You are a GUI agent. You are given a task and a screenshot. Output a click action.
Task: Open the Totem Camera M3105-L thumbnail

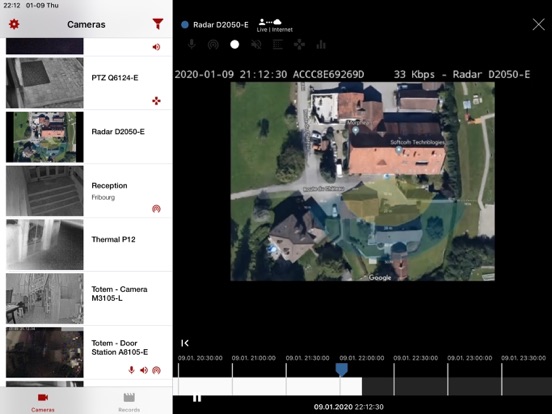click(x=45, y=299)
